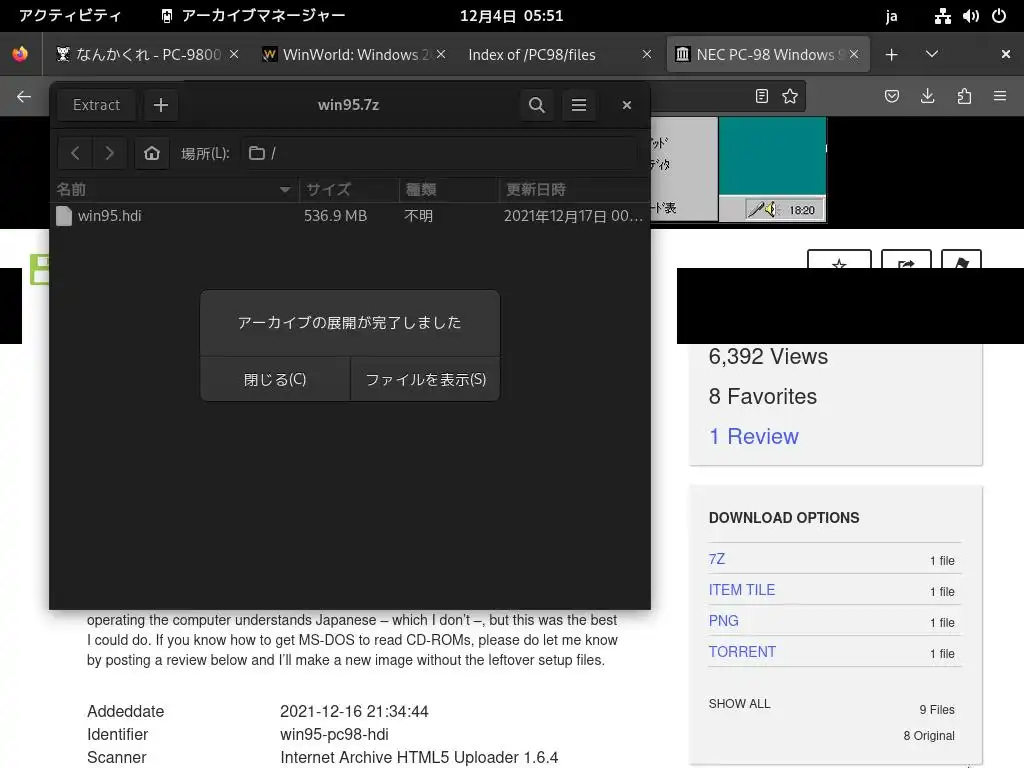Click the network status icon in the top bar
Image resolution: width=1024 pixels, height=768 pixels.
pos(942,16)
